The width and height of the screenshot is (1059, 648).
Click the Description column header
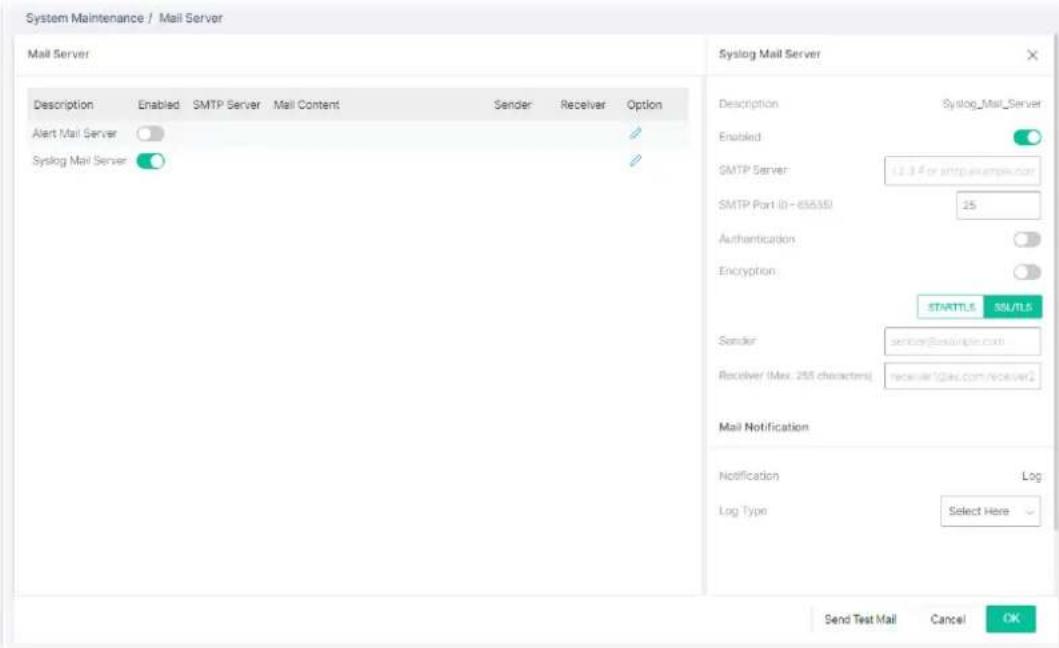pyautogui.click(x=63, y=105)
